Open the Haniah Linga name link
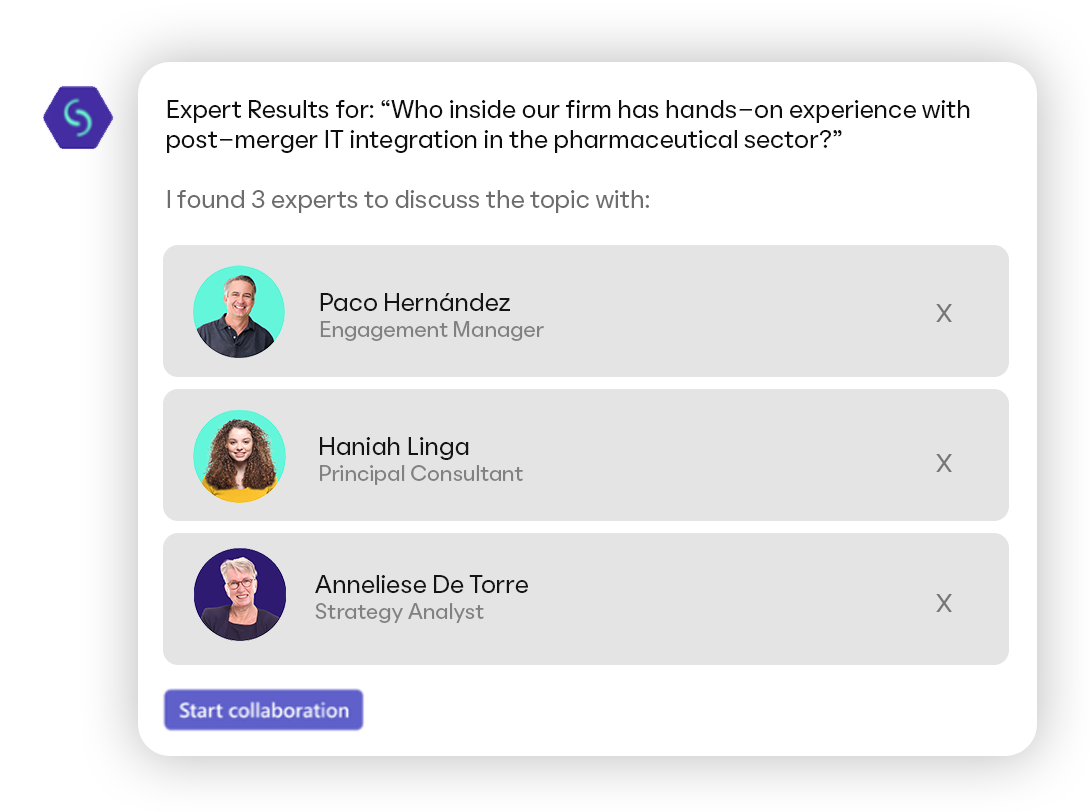This screenshot has width=1090, height=812. tap(393, 446)
